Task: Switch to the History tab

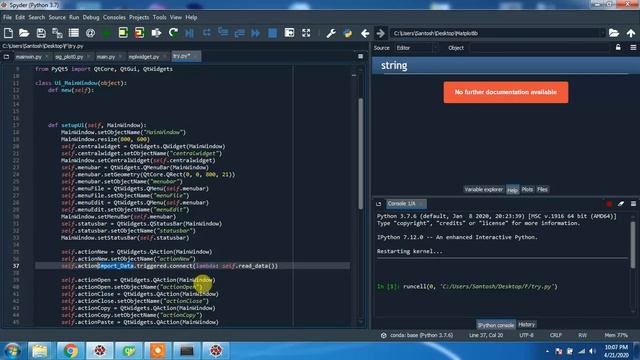Action: click(527, 324)
